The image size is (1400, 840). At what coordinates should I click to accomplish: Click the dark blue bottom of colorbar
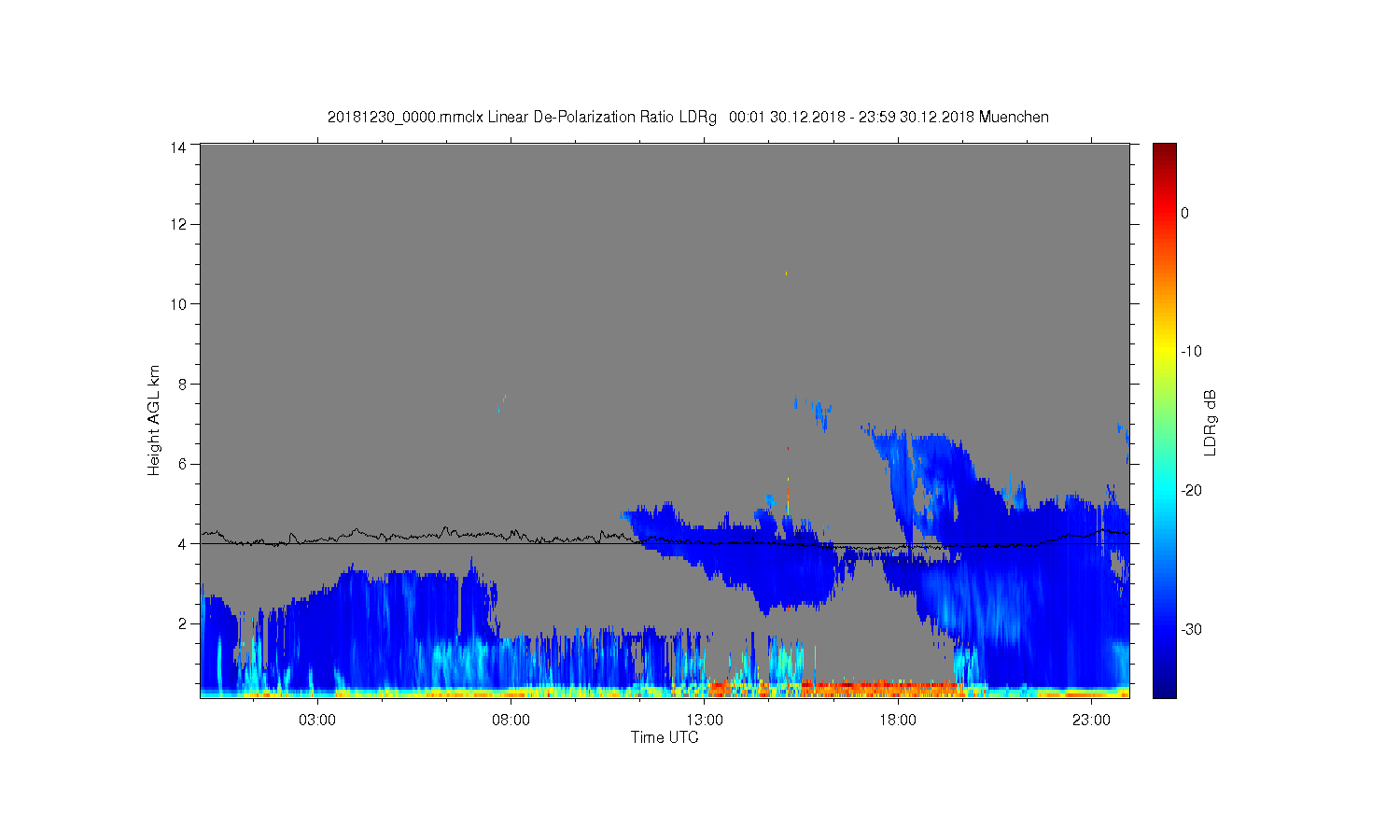pyautogui.click(x=1164, y=688)
